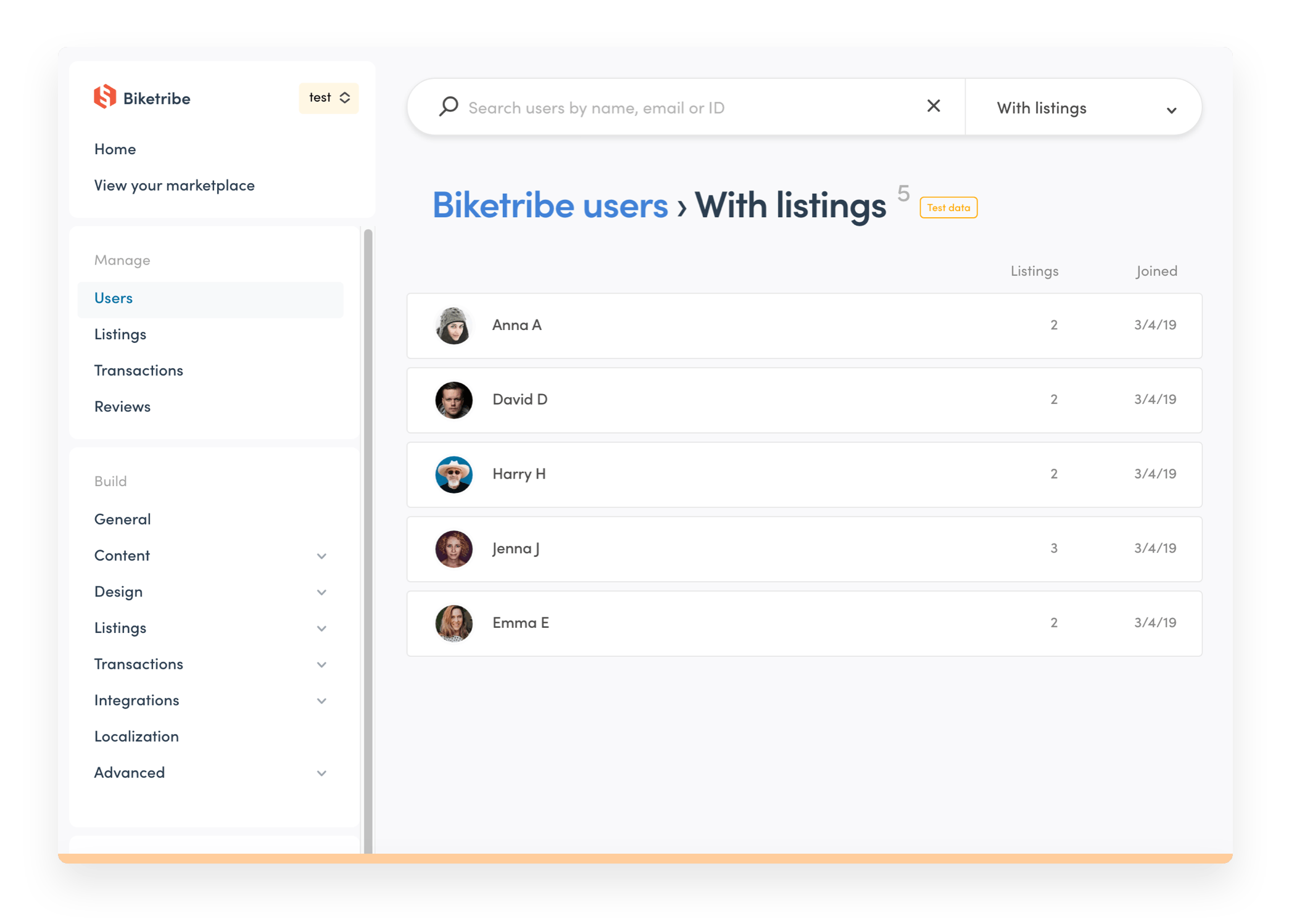Click David D's profile avatar
Viewport: 1297px width, 924px height.
[x=454, y=400]
